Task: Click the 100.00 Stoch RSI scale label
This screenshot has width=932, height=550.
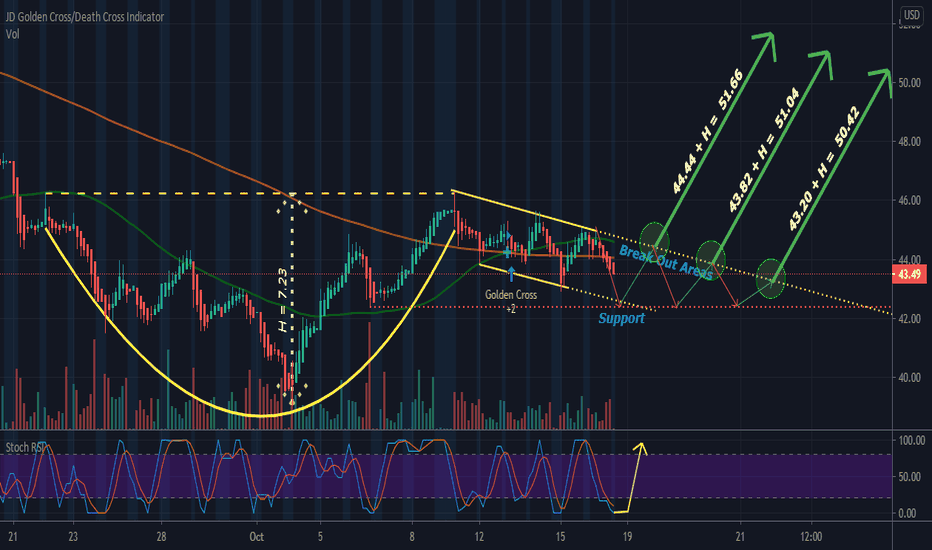Action: [x=911, y=441]
